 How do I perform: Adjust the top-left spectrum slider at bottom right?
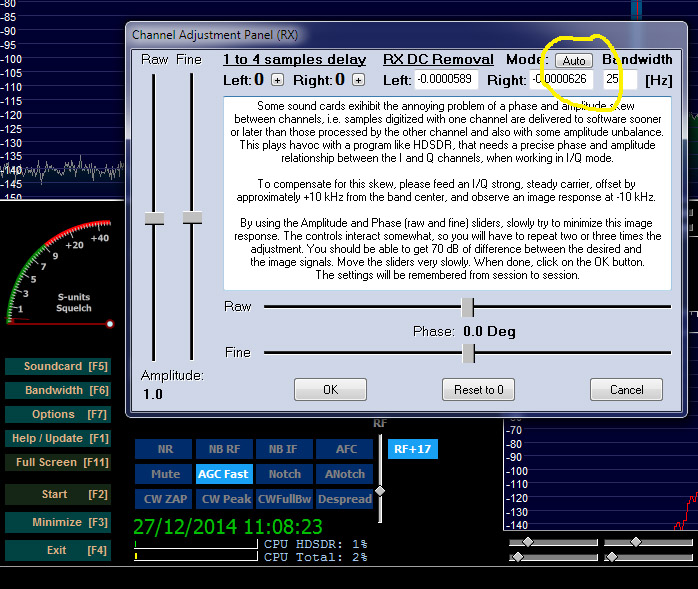528,542
